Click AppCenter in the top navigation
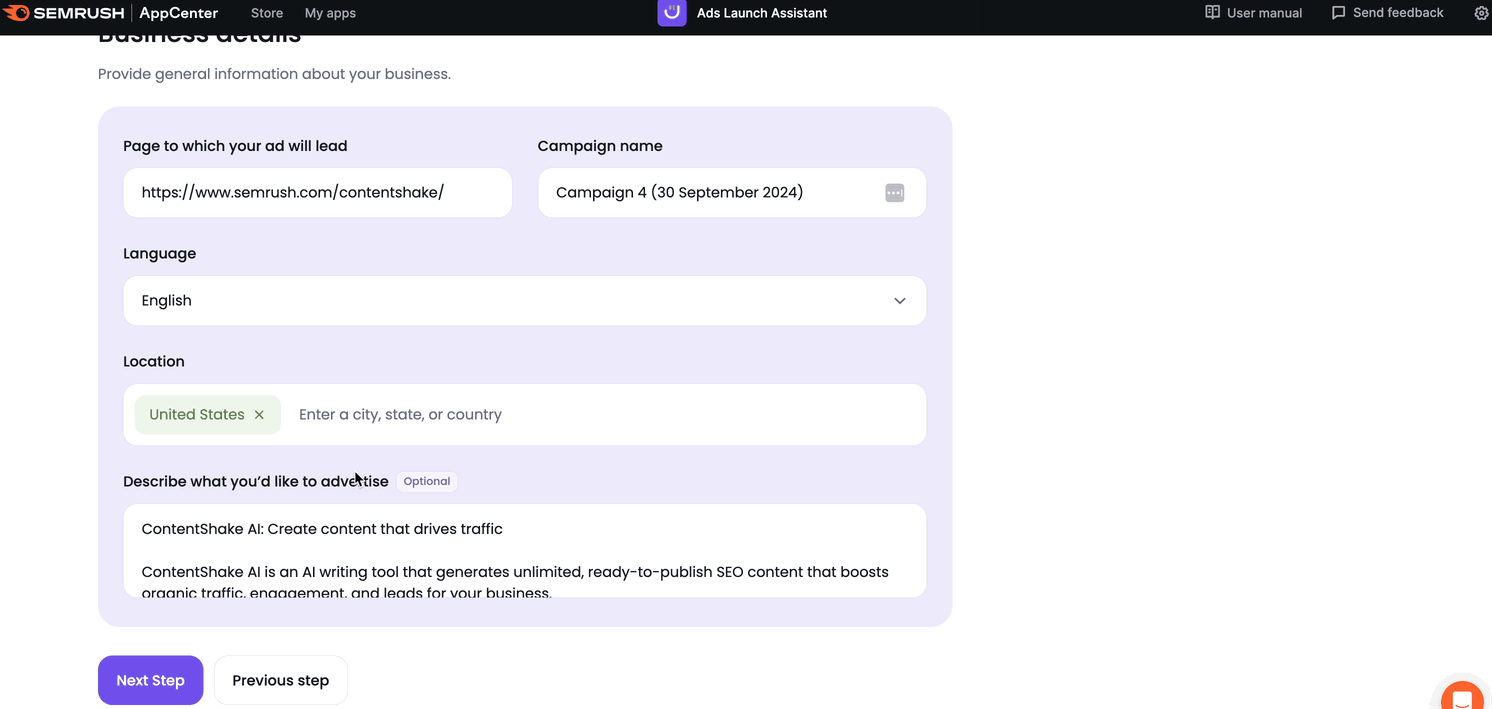The width and height of the screenshot is (1492, 709). 178,13
